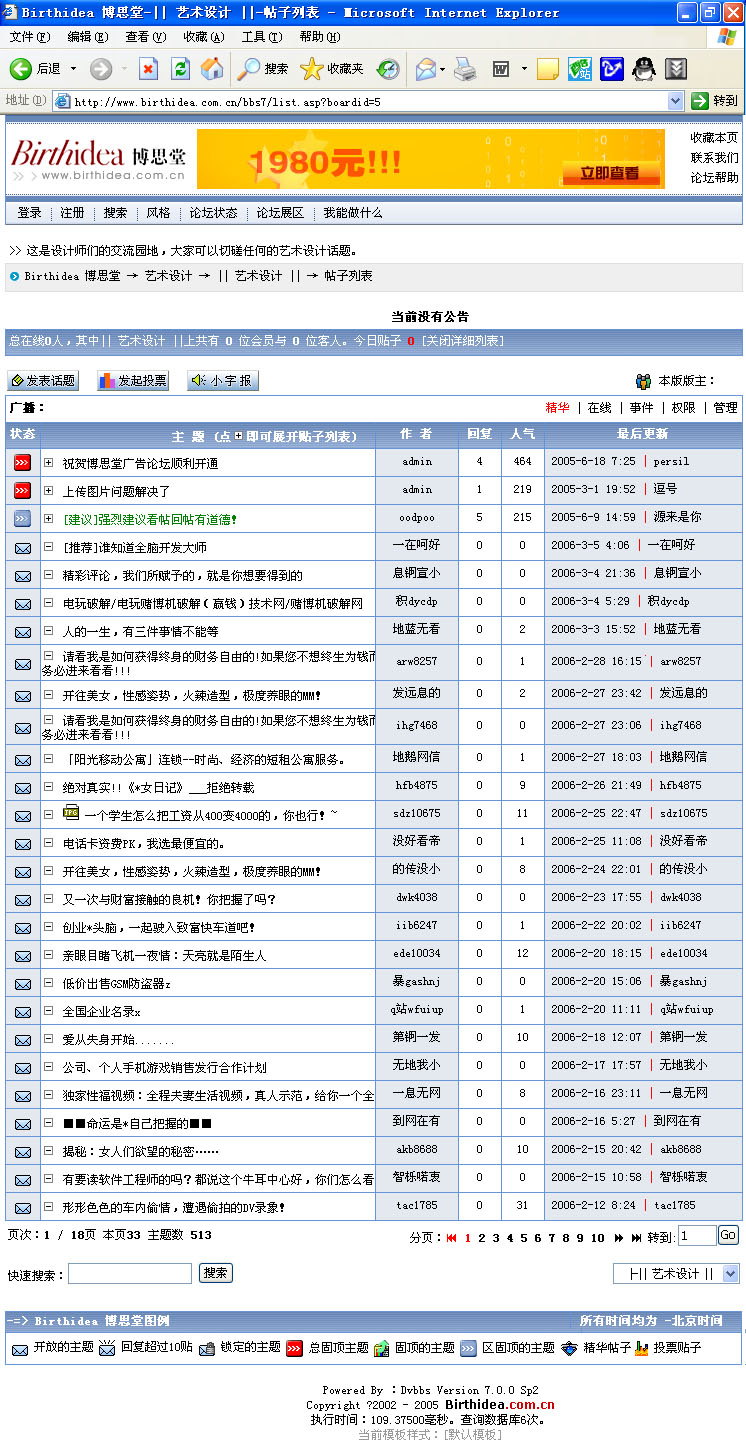
Task: Click the next pages double arrow in pagination
Action: tap(619, 1238)
